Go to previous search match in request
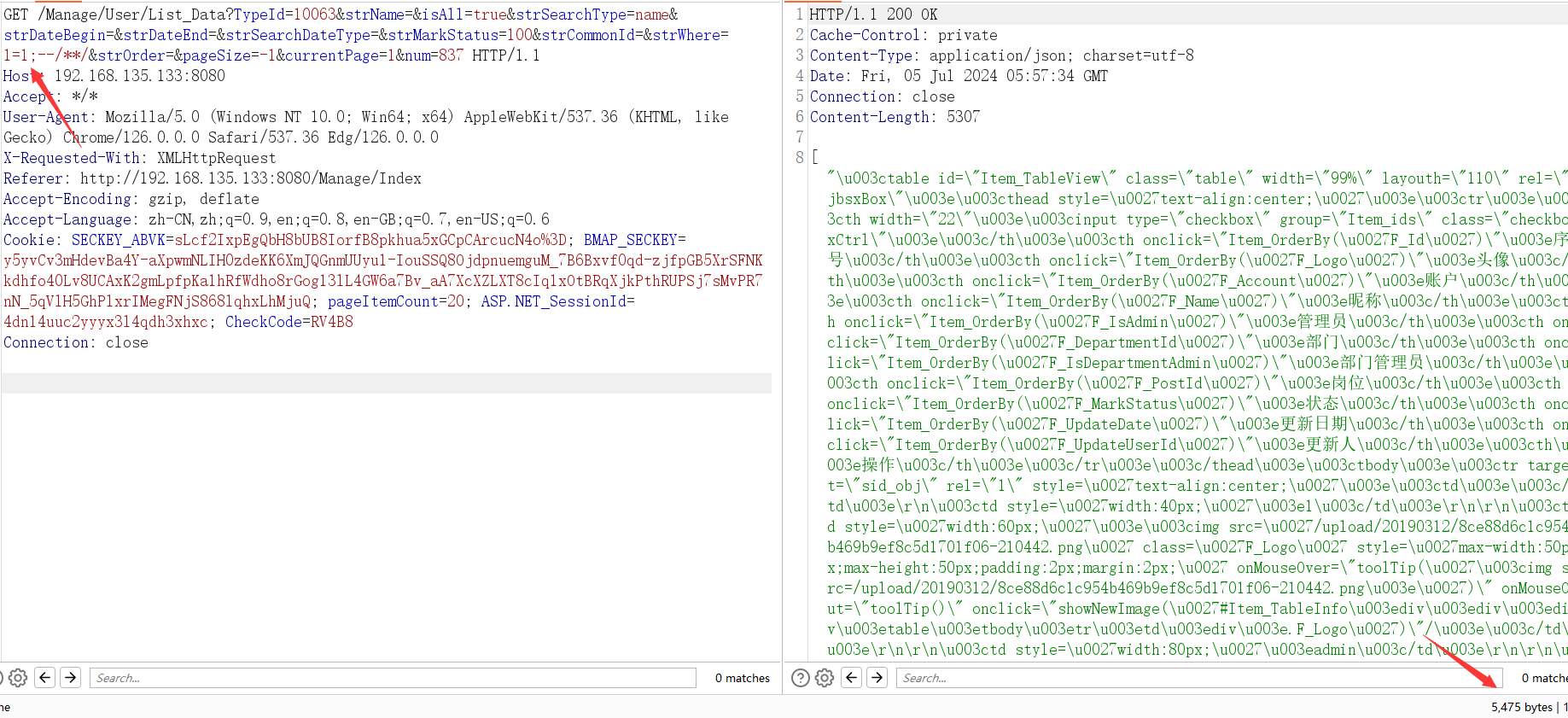The width and height of the screenshot is (1568, 718). click(x=45, y=678)
